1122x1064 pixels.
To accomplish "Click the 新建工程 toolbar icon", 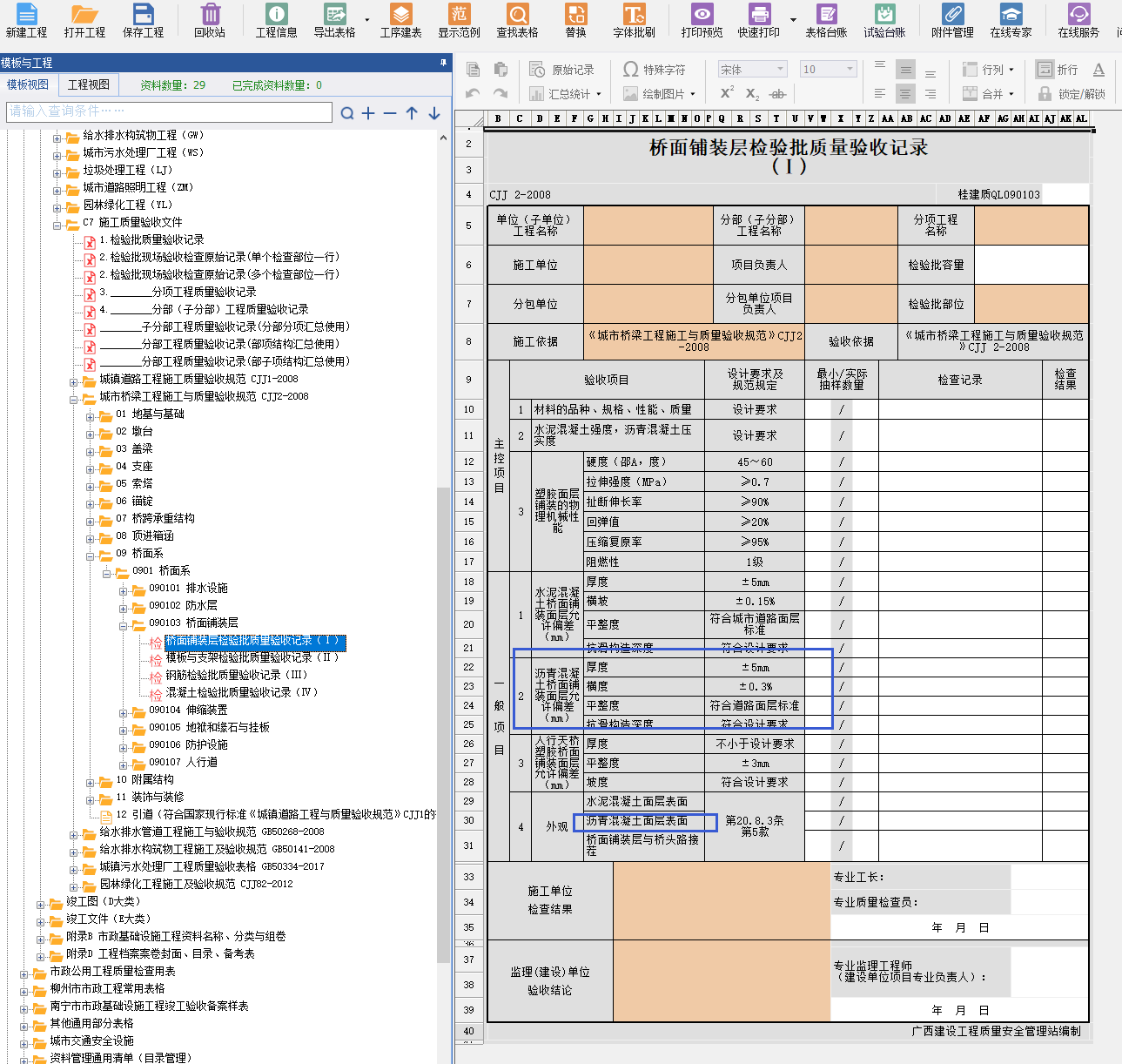I will click(26, 20).
